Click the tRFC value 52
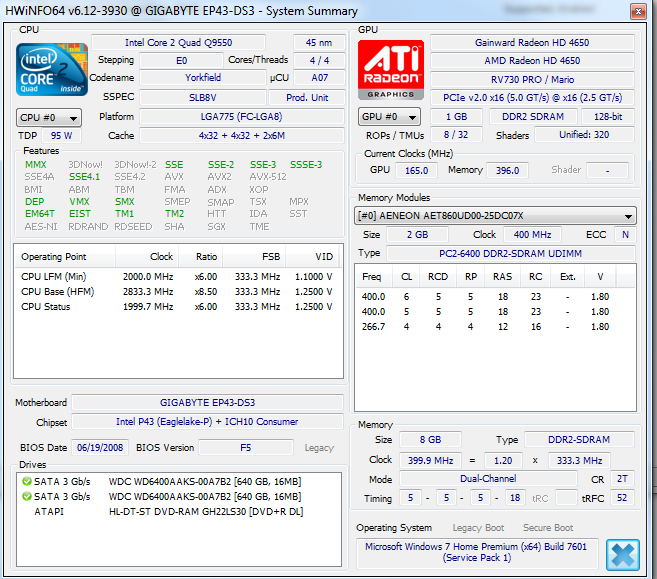This screenshot has width=657, height=579. tap(622, 498)
